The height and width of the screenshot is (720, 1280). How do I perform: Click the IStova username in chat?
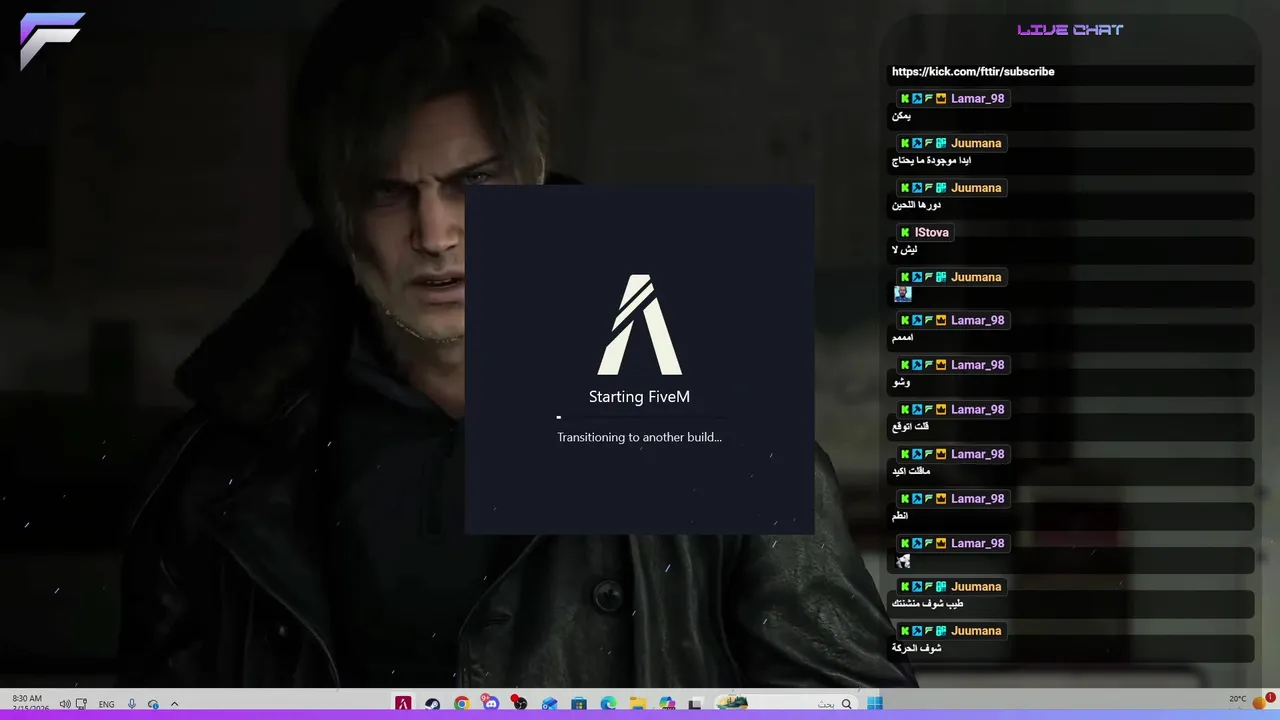pyautogui.click(x=932, y=232)
